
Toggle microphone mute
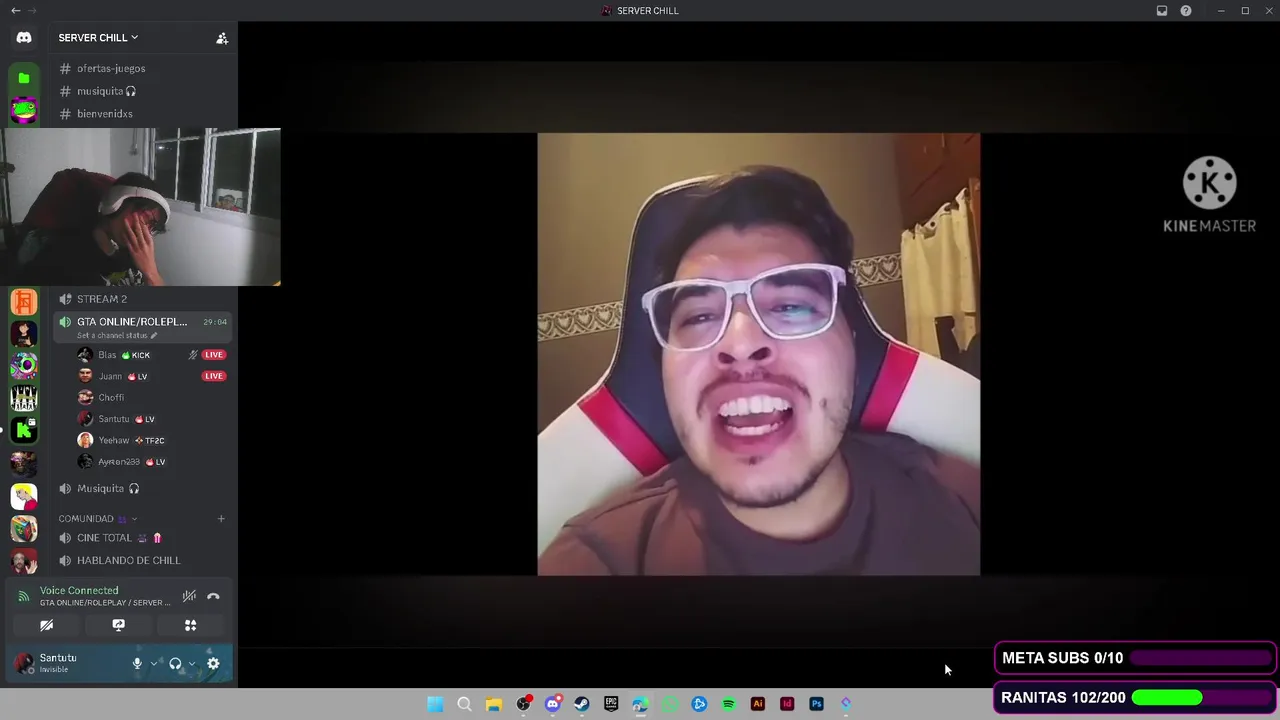[137, 663]
